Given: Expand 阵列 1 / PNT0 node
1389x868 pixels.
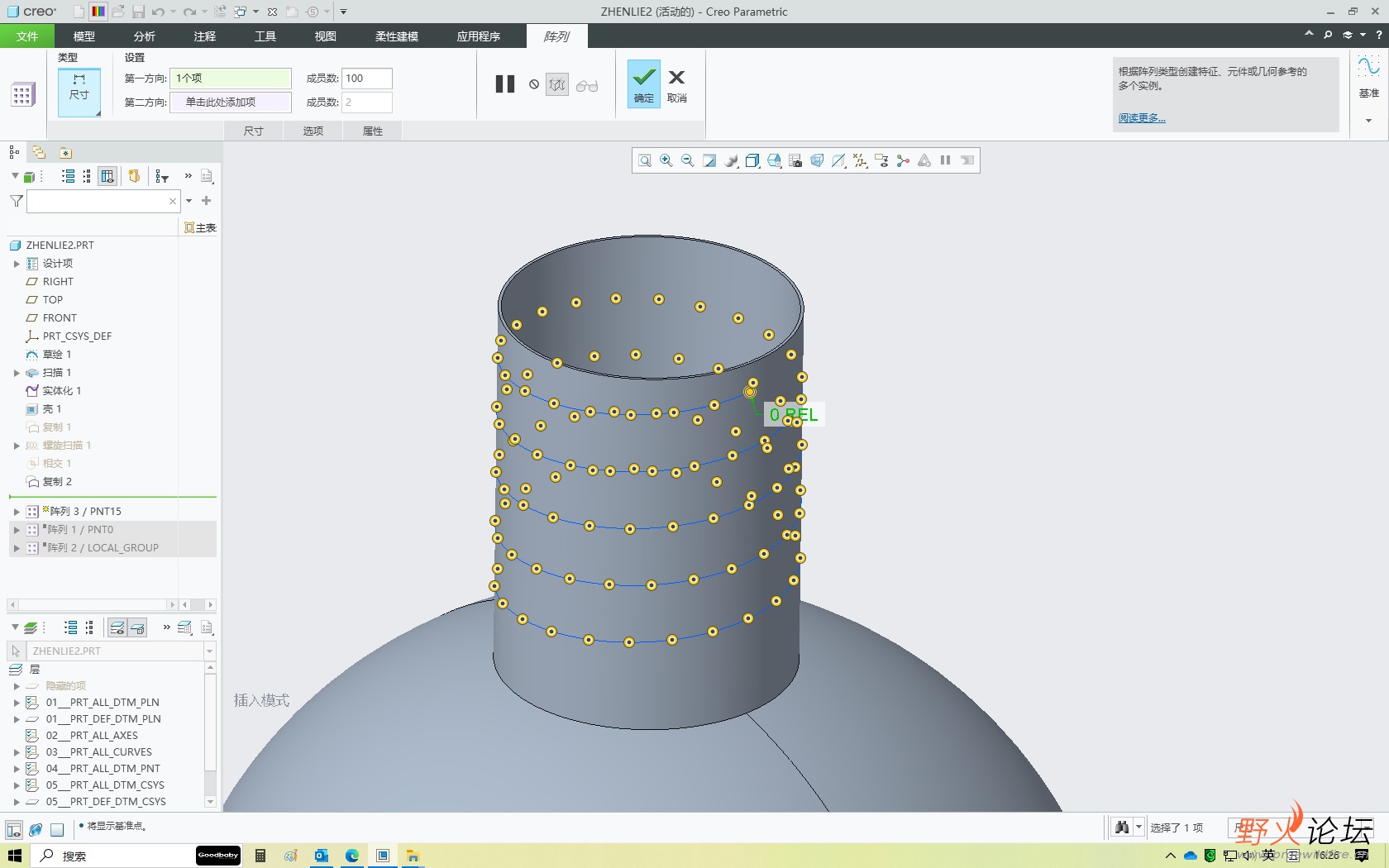Looking at the screenshot, I should tap(17, 530).
